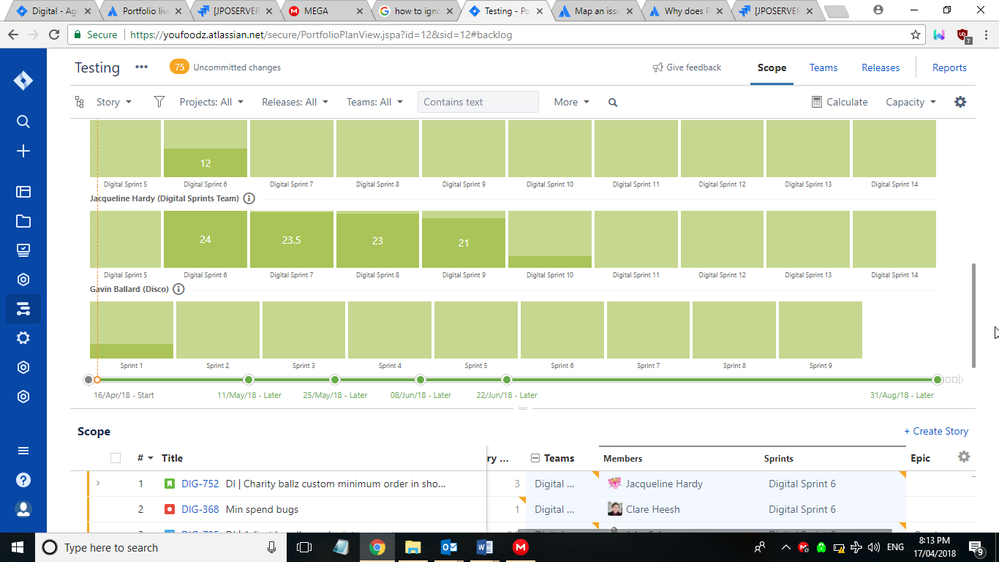The image size is (999, 562).
Task: Open Outlook from the taskbar
Action: click(x=449, y=547)
